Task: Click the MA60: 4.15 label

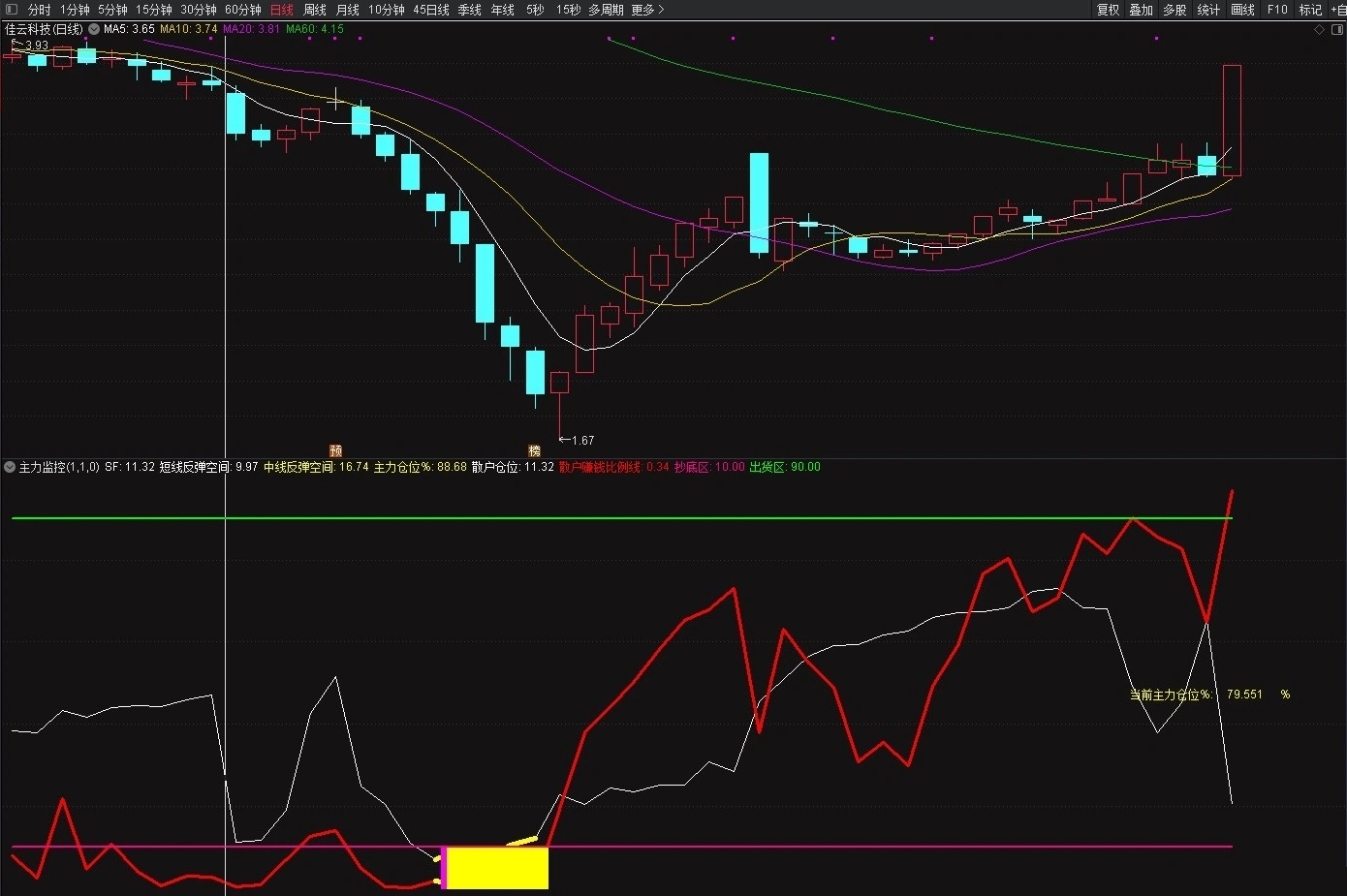Action: click(315, 29)
